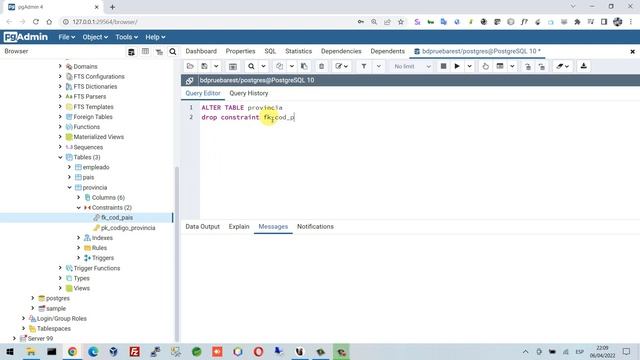Switch to the Dashboard tab
The image size is (640, 360).
[201, 51]
